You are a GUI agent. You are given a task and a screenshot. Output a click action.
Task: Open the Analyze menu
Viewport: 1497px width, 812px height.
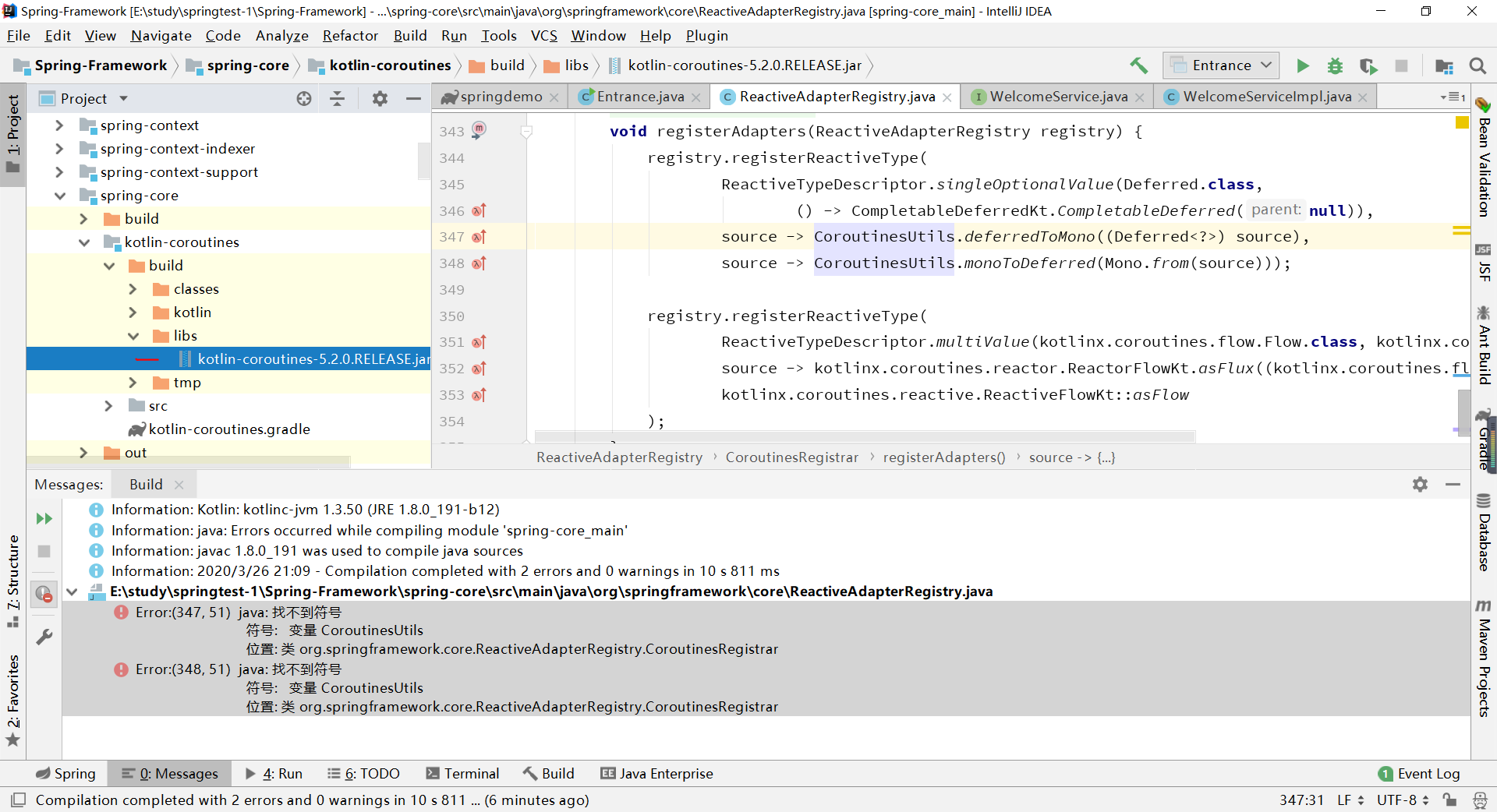(x=281, y=36)
